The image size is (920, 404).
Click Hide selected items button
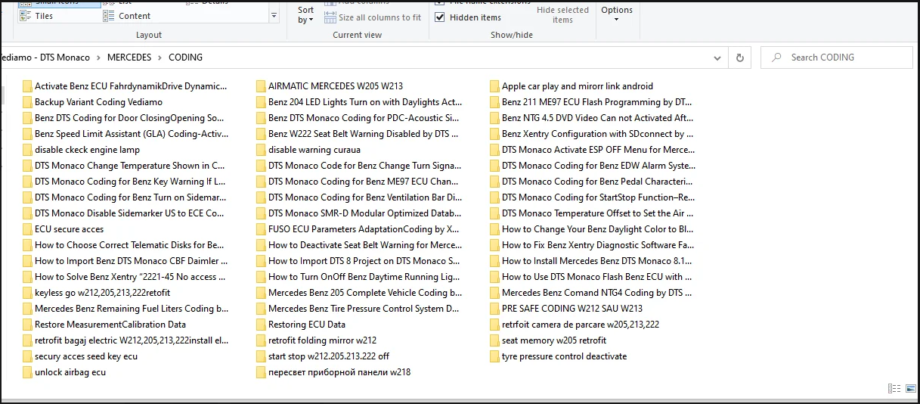pos(563,15)
